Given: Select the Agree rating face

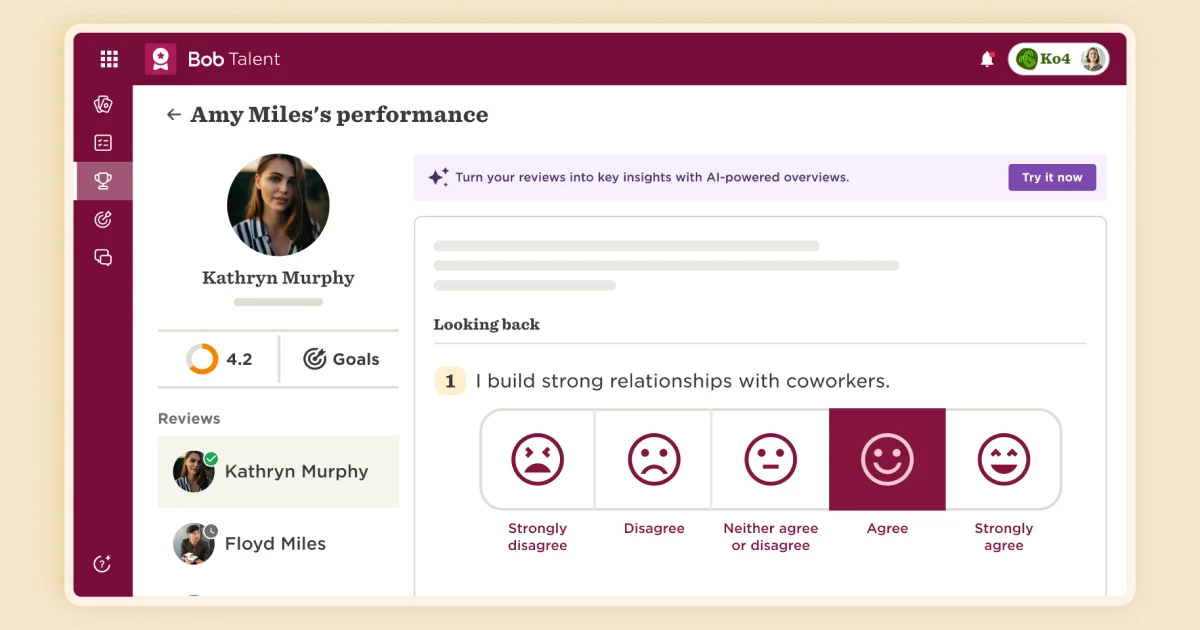Looking at the screenshot, I should click(x=887, y=460).
